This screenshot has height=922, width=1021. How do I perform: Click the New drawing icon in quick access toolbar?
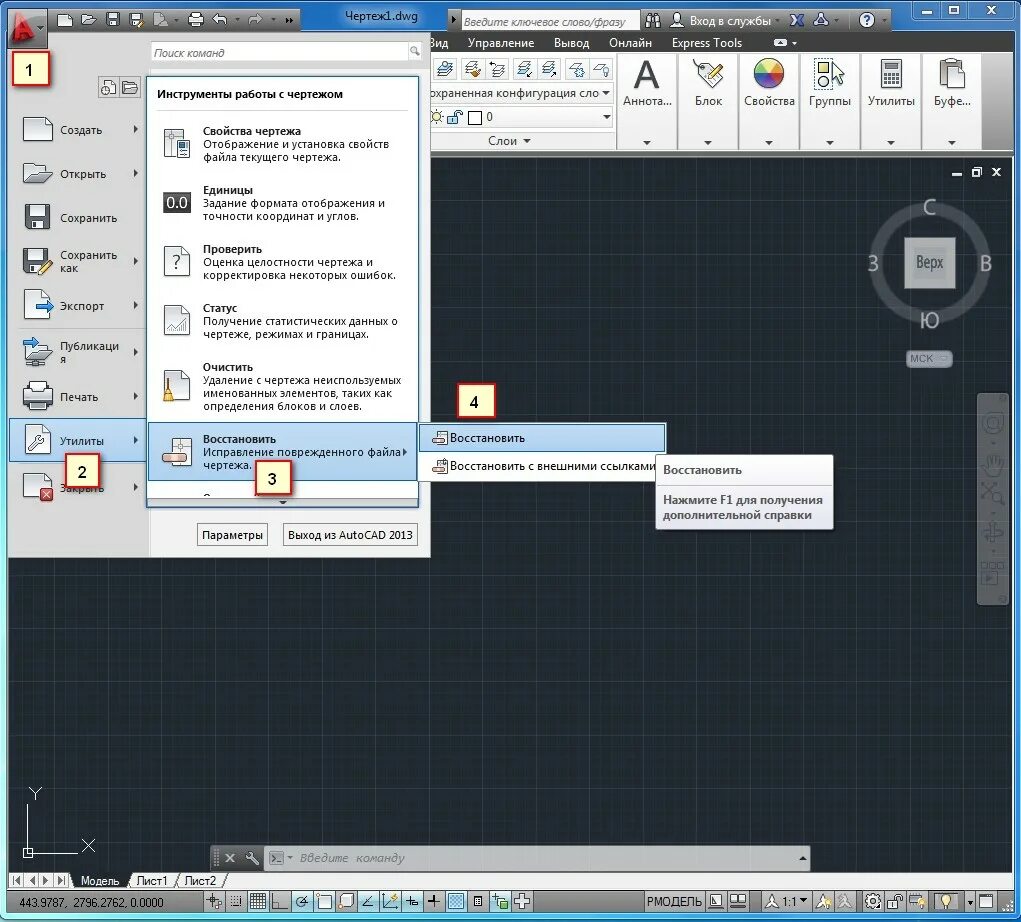click(64, 20)
